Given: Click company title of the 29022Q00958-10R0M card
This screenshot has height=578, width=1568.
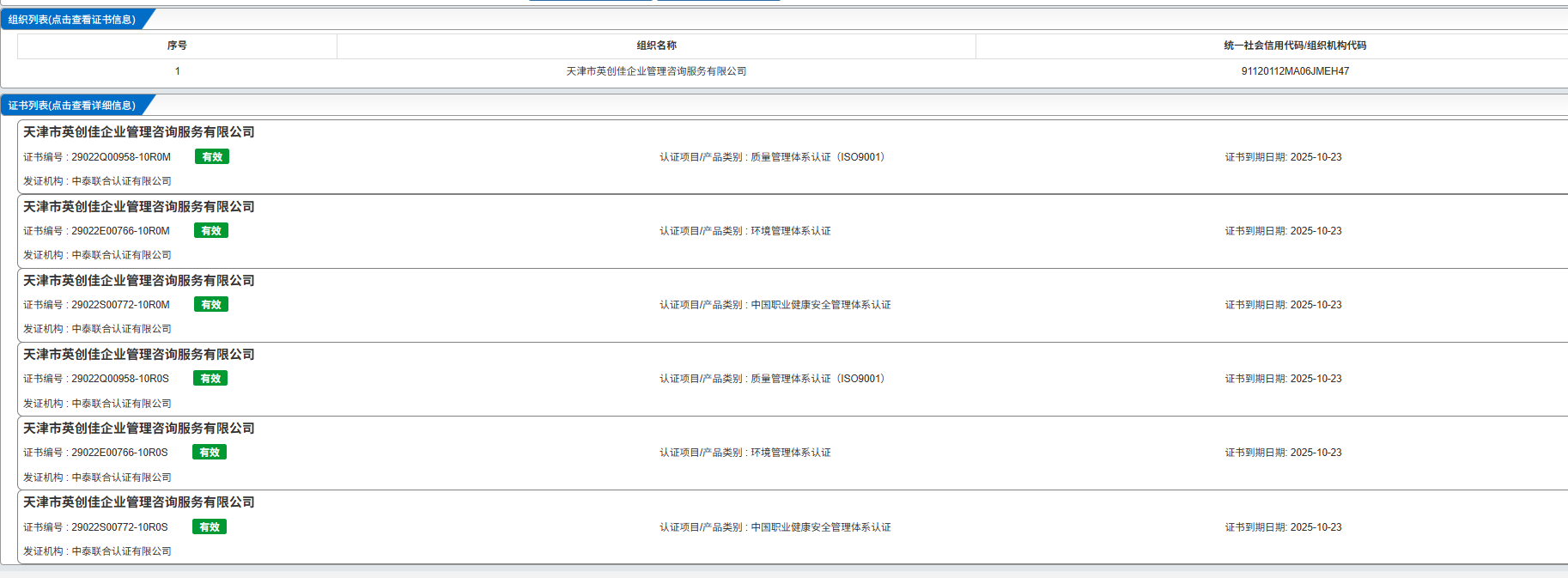Looking at the screenshot, I should [139, 132].
